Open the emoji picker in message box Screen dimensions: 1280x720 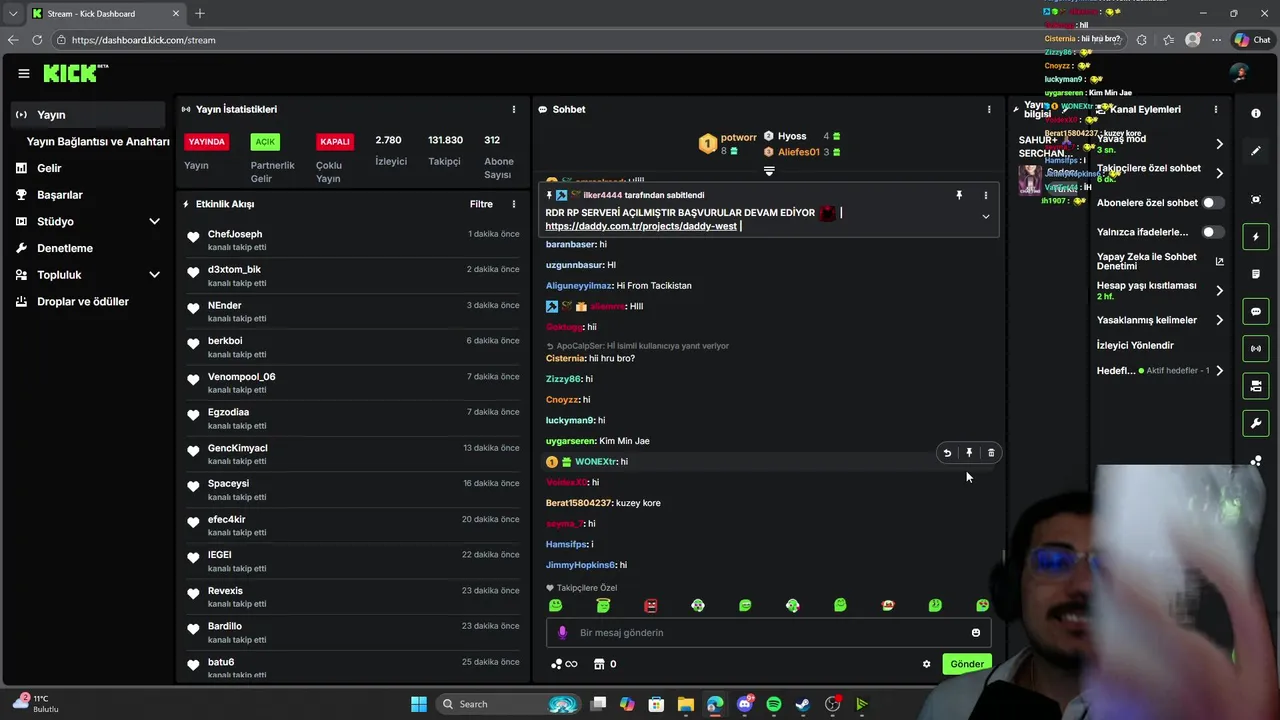coord(976,632)
